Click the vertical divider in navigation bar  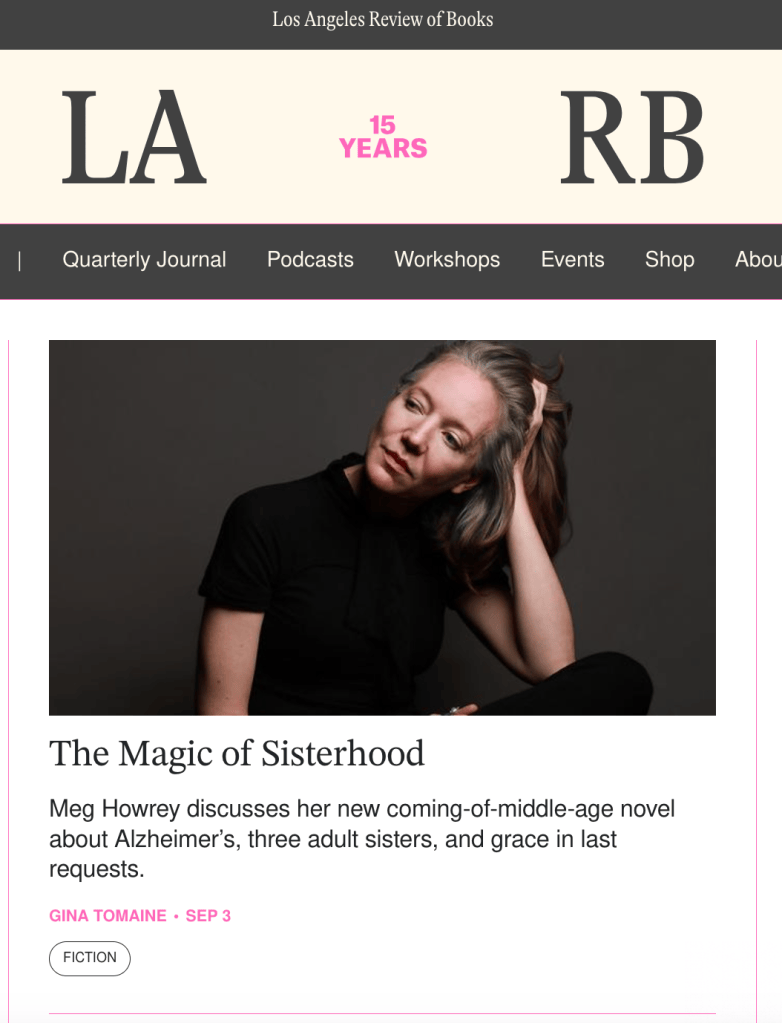point(20,261)
